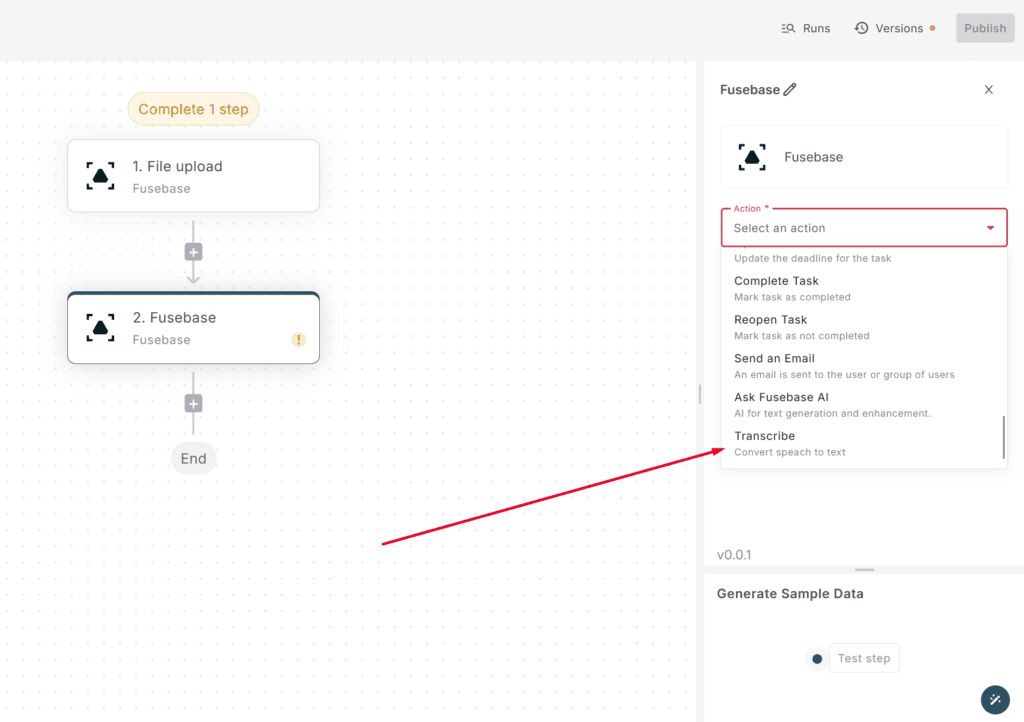This screenshot has width=1024, height=722.
Task: Select the 1. File upload step card
Action: point(193,176)
